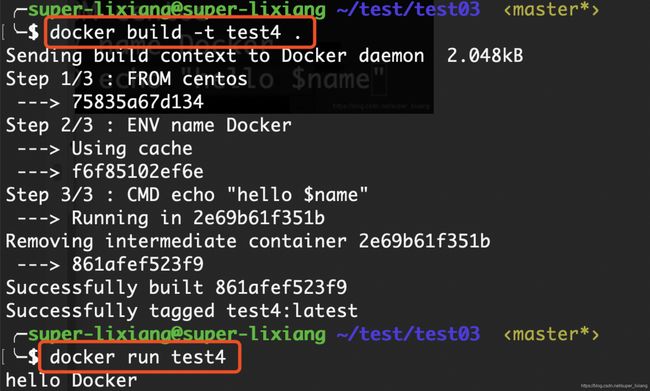Click Removing intermediate container line
The image size is (650, 391).
(x=248, y=241)
